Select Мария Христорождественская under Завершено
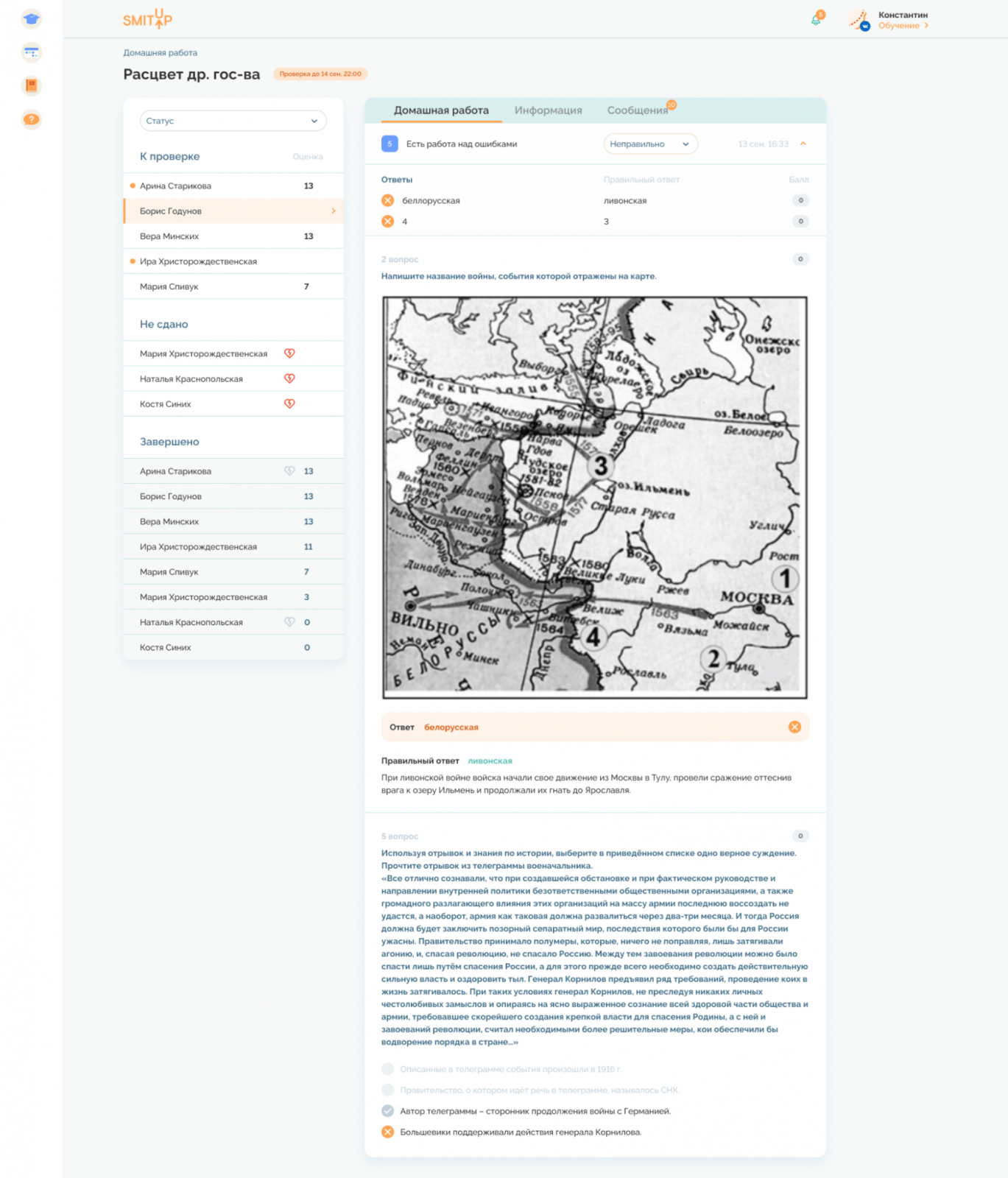 [233, 597]
